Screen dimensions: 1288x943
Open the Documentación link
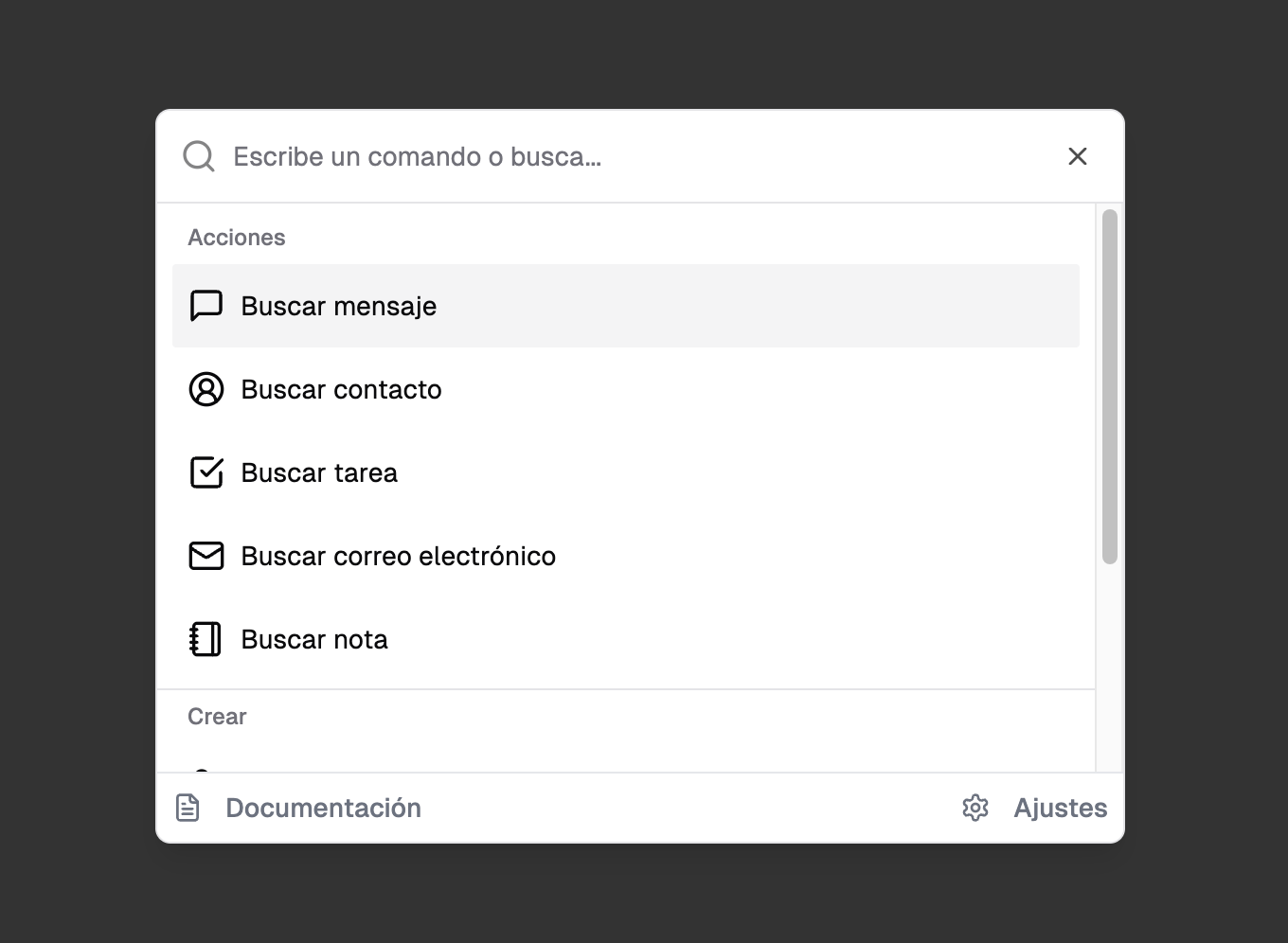[323, 808]
